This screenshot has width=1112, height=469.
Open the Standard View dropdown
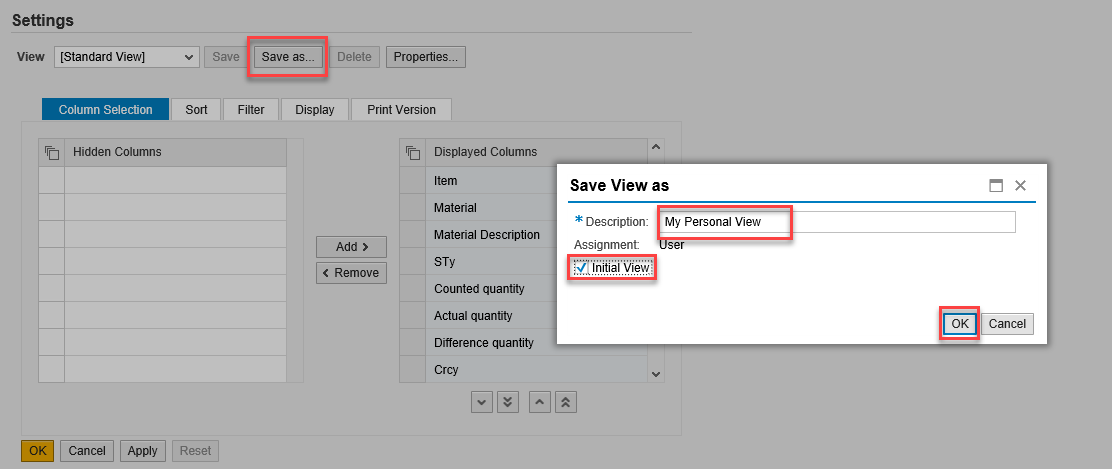point(127,57)
